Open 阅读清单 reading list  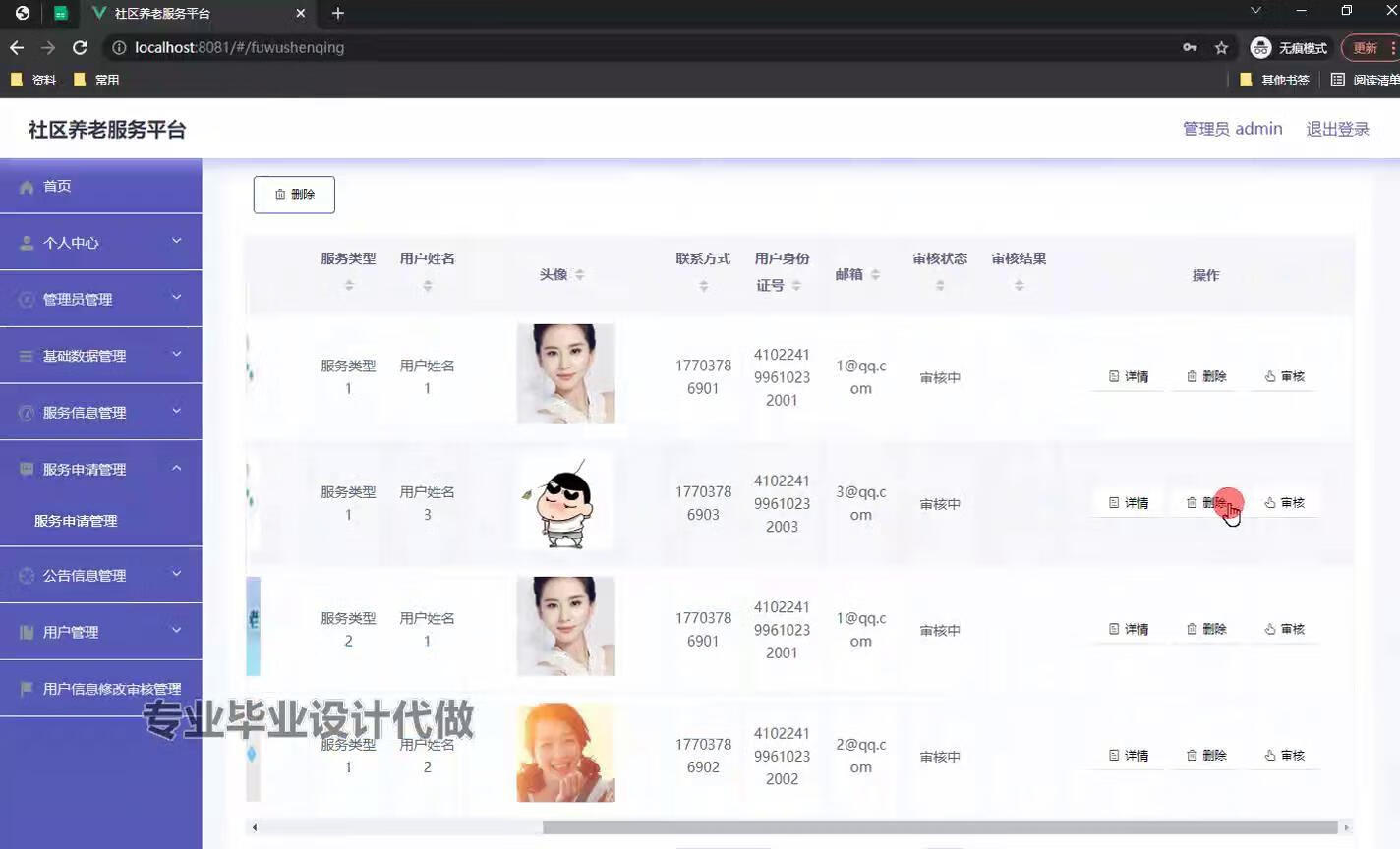coord(1366,80)
